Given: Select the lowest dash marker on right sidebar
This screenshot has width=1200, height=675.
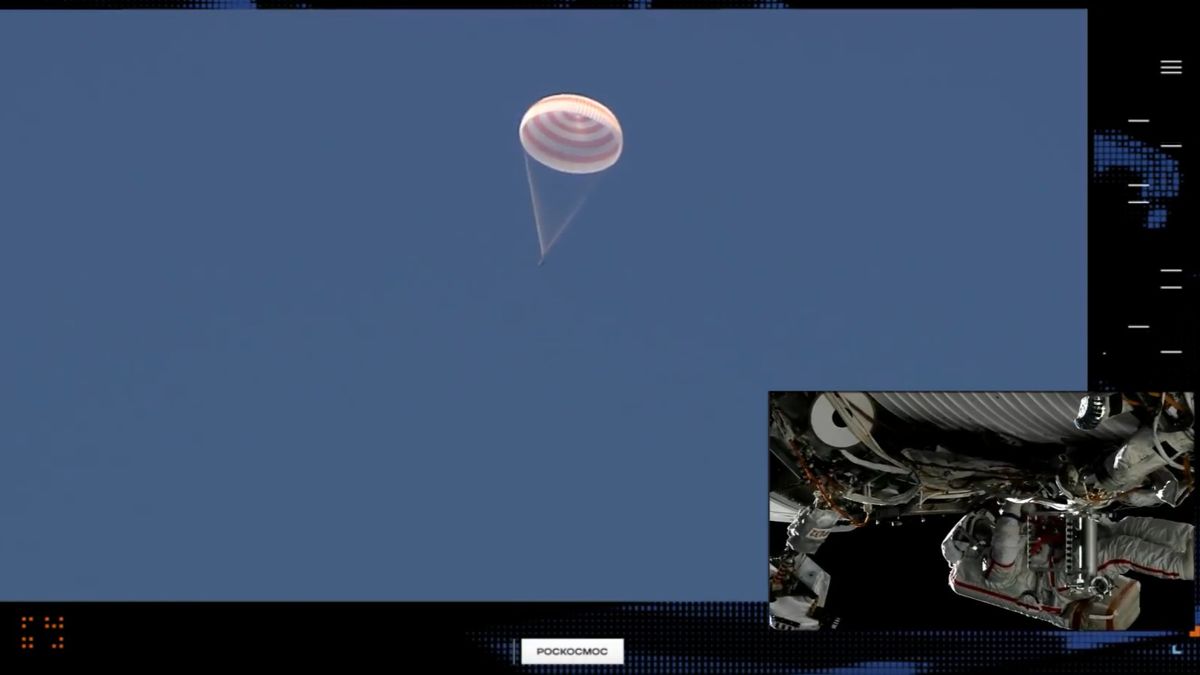Looking at the screenshot, I should (1171, 352).
